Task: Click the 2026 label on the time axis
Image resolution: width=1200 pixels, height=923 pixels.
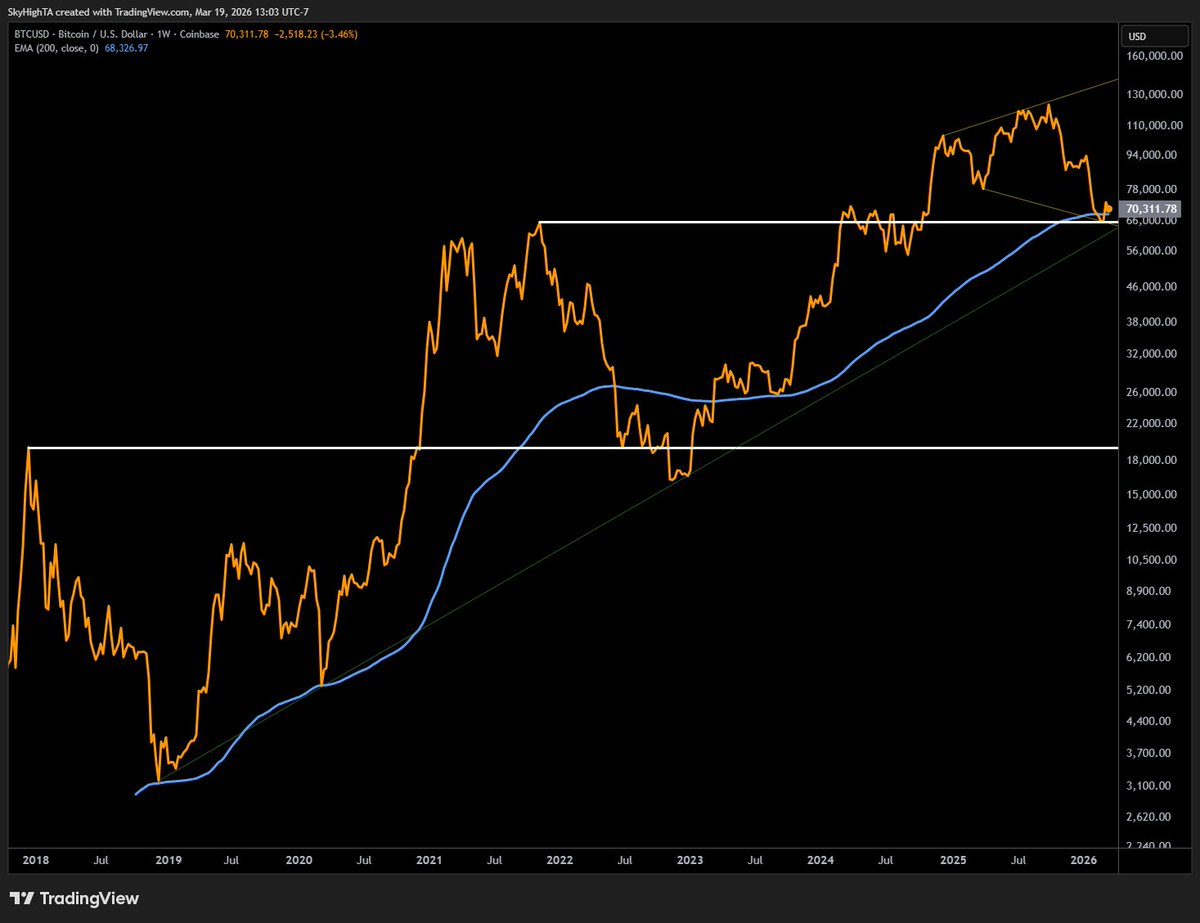Action: tap(1085, 860)
